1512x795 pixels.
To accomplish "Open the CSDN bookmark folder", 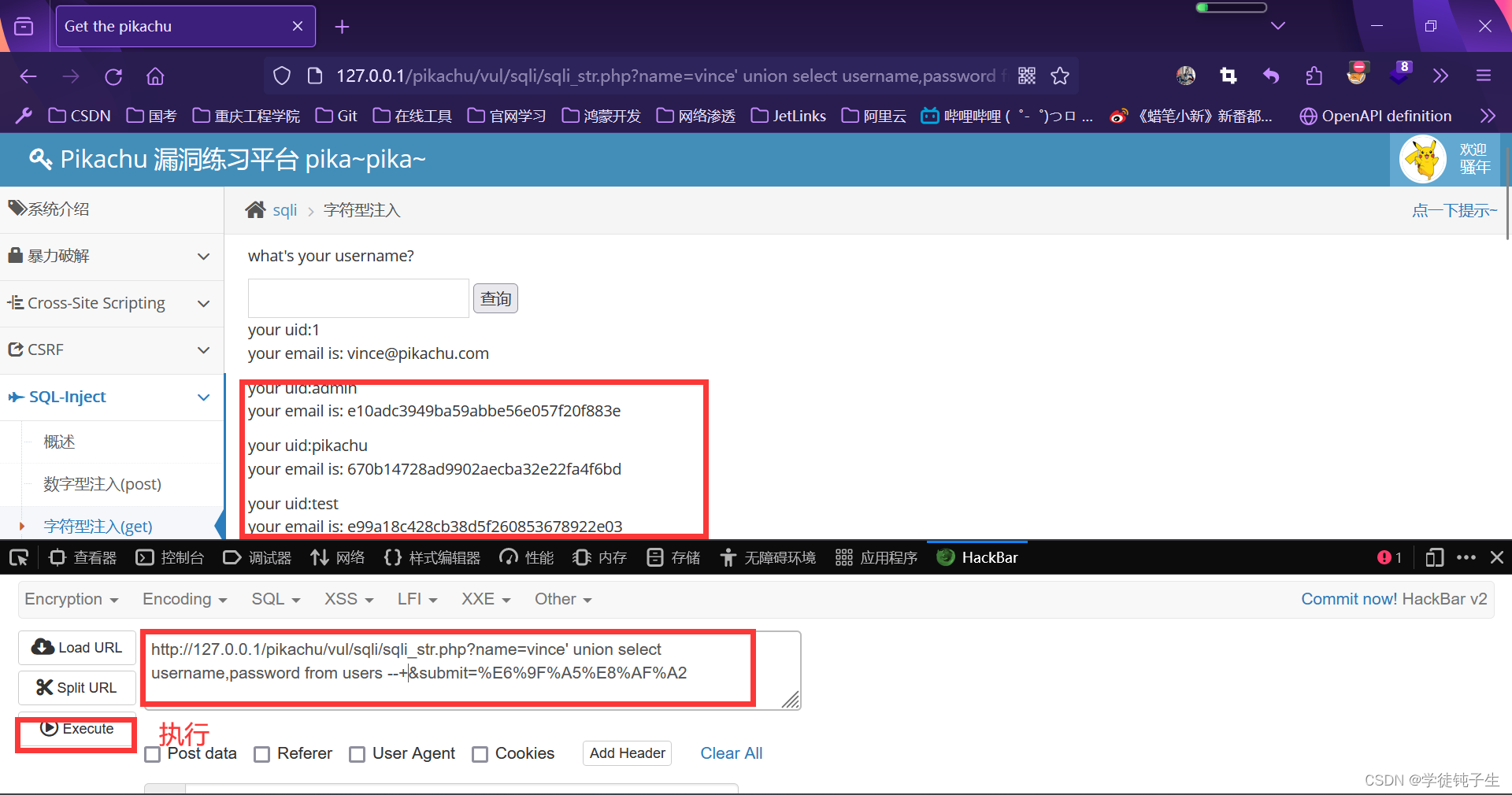I will click(80, 116).
